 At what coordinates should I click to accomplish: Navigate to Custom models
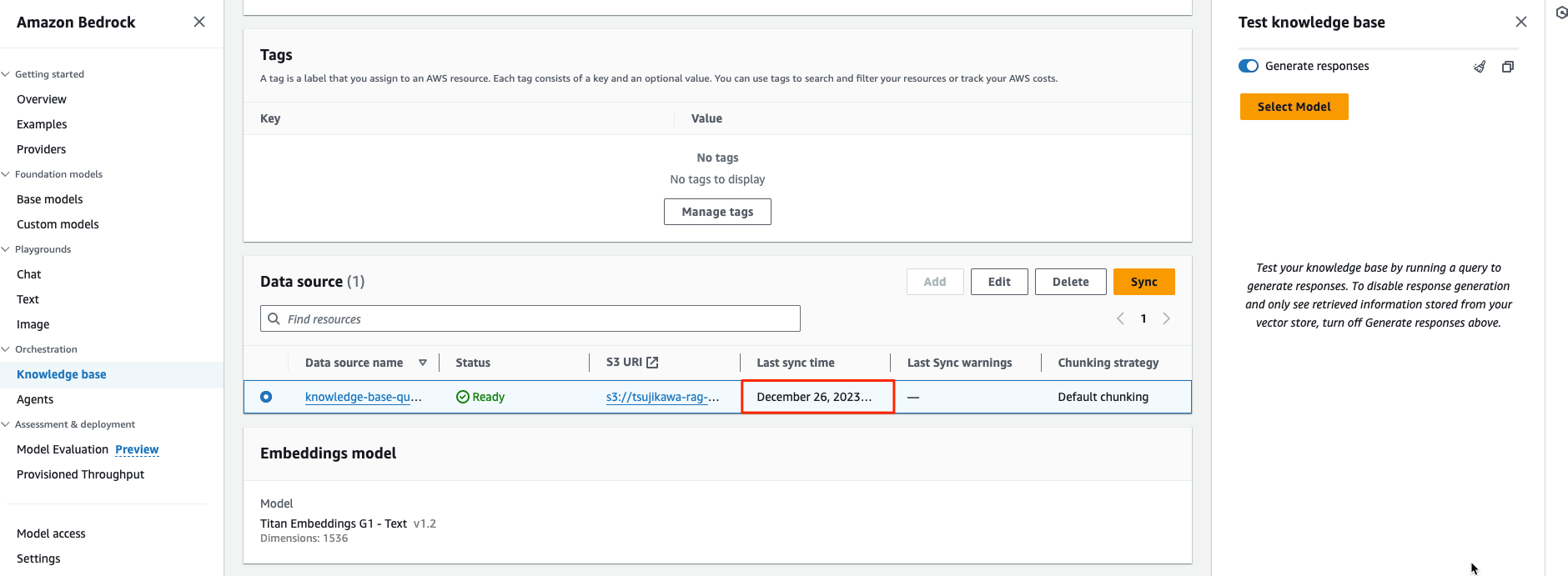58,224
